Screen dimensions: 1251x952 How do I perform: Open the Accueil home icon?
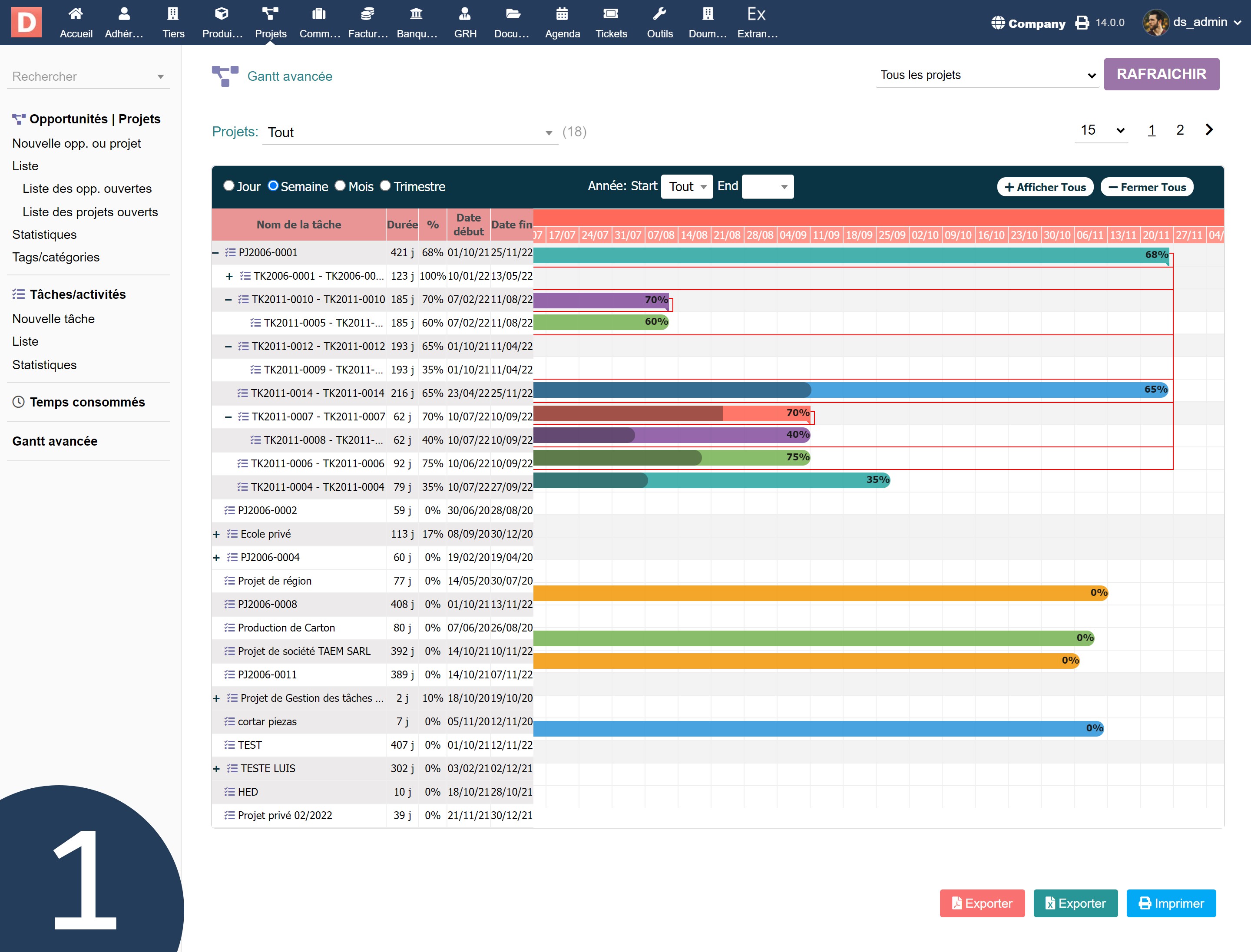pyautogui.click(x=76, y=14)
